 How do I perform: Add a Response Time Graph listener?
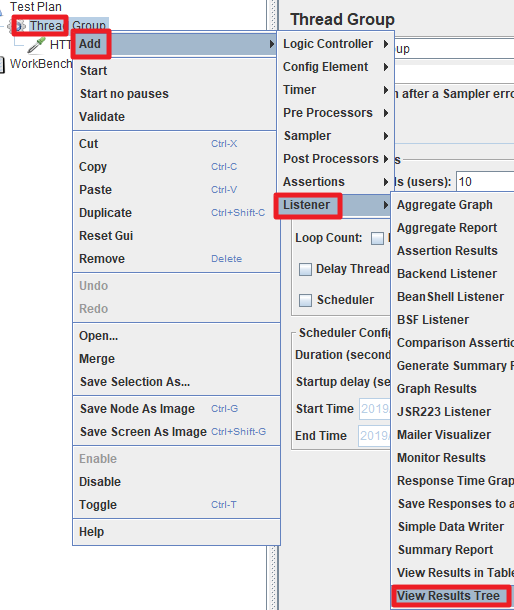click(x=453, y=480)
